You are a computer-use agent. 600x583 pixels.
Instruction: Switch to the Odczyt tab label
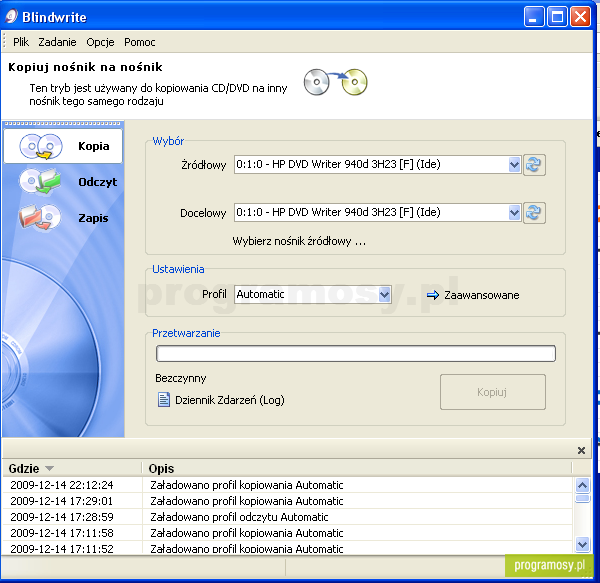(98, 182)
